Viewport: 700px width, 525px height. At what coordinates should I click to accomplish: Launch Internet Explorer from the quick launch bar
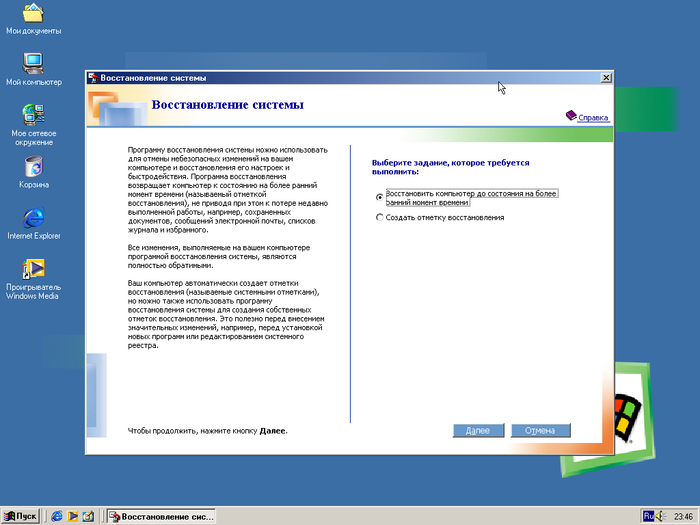click(57, 516)
